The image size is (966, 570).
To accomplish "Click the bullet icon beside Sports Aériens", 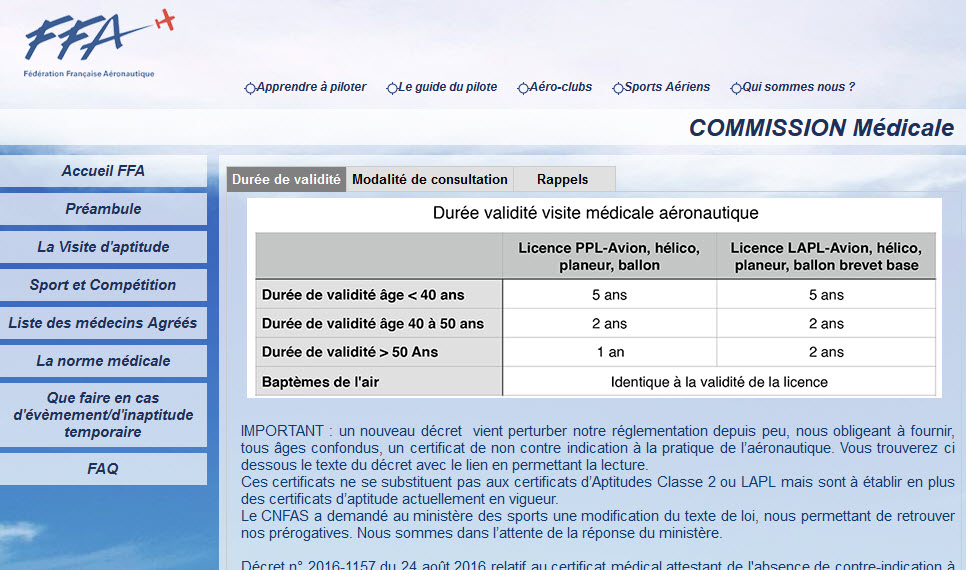I will point(618,88).
